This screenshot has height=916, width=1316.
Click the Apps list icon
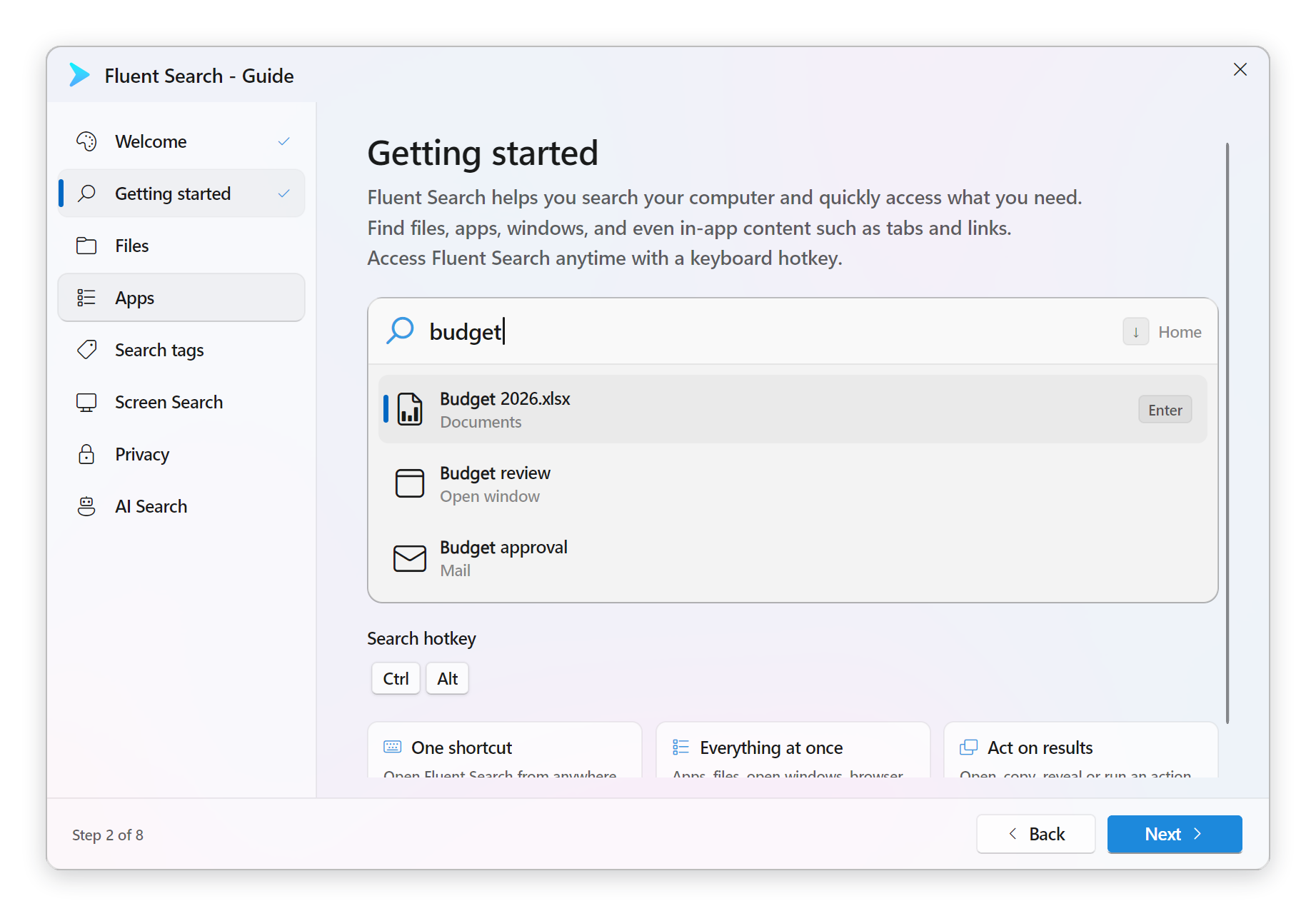click(86, 298)
